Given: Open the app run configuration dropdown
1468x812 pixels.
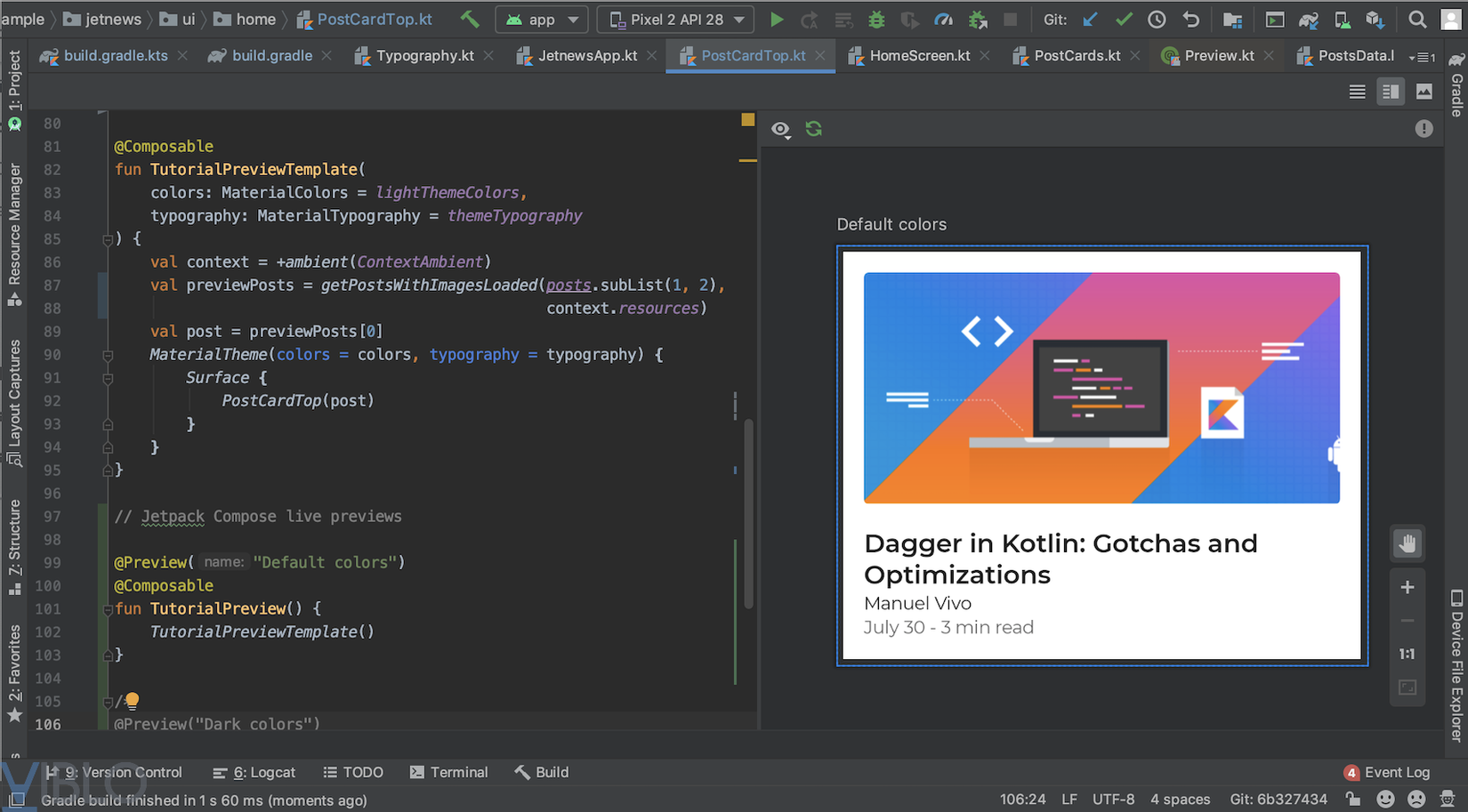Looking at the screenshot, I should [542, 20].
